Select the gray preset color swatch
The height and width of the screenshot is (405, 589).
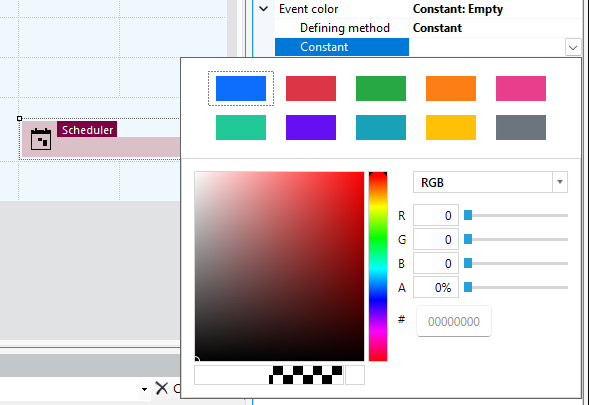tap(521, 127)
